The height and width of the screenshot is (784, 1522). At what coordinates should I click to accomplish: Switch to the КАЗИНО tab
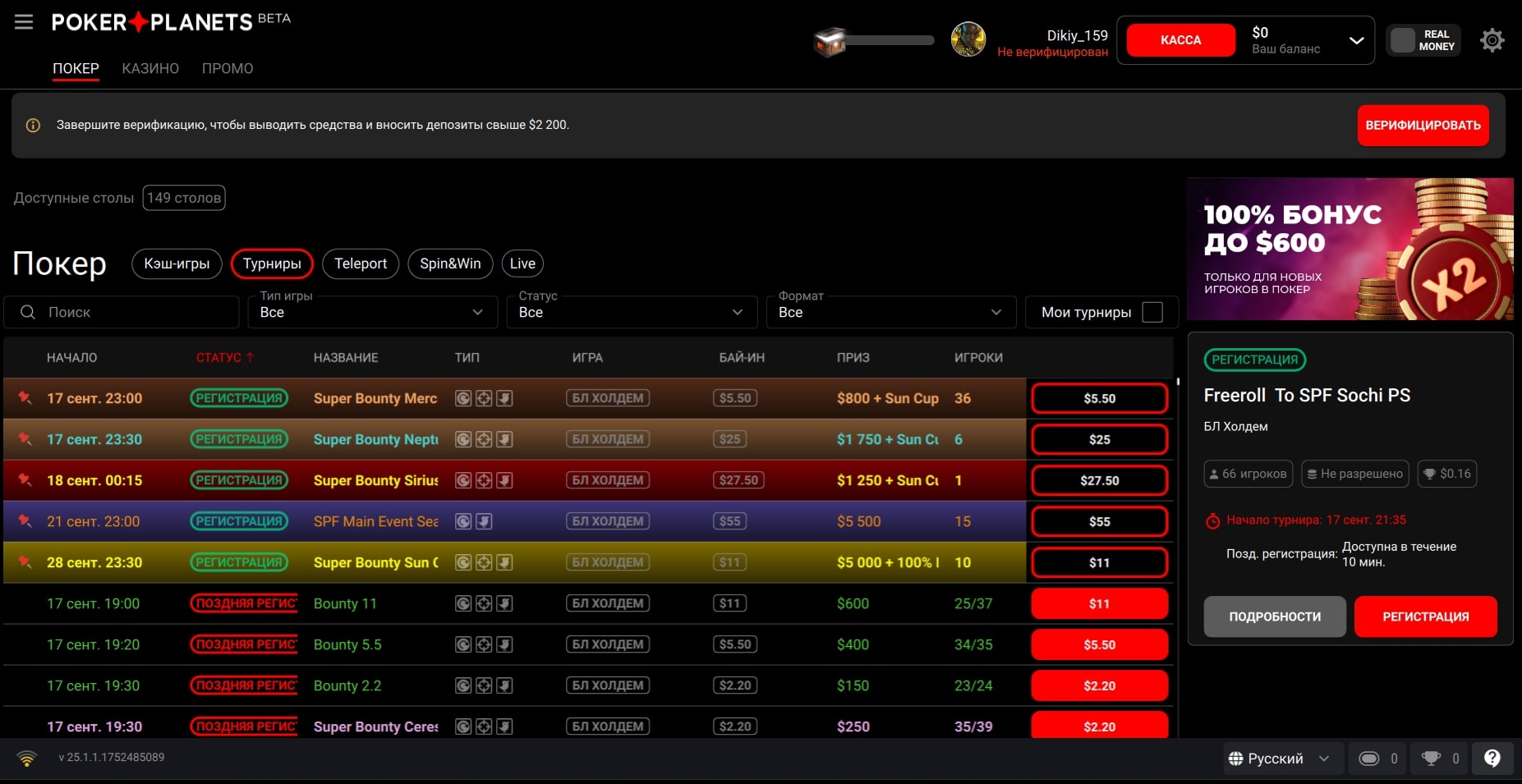tap(150, 68)
